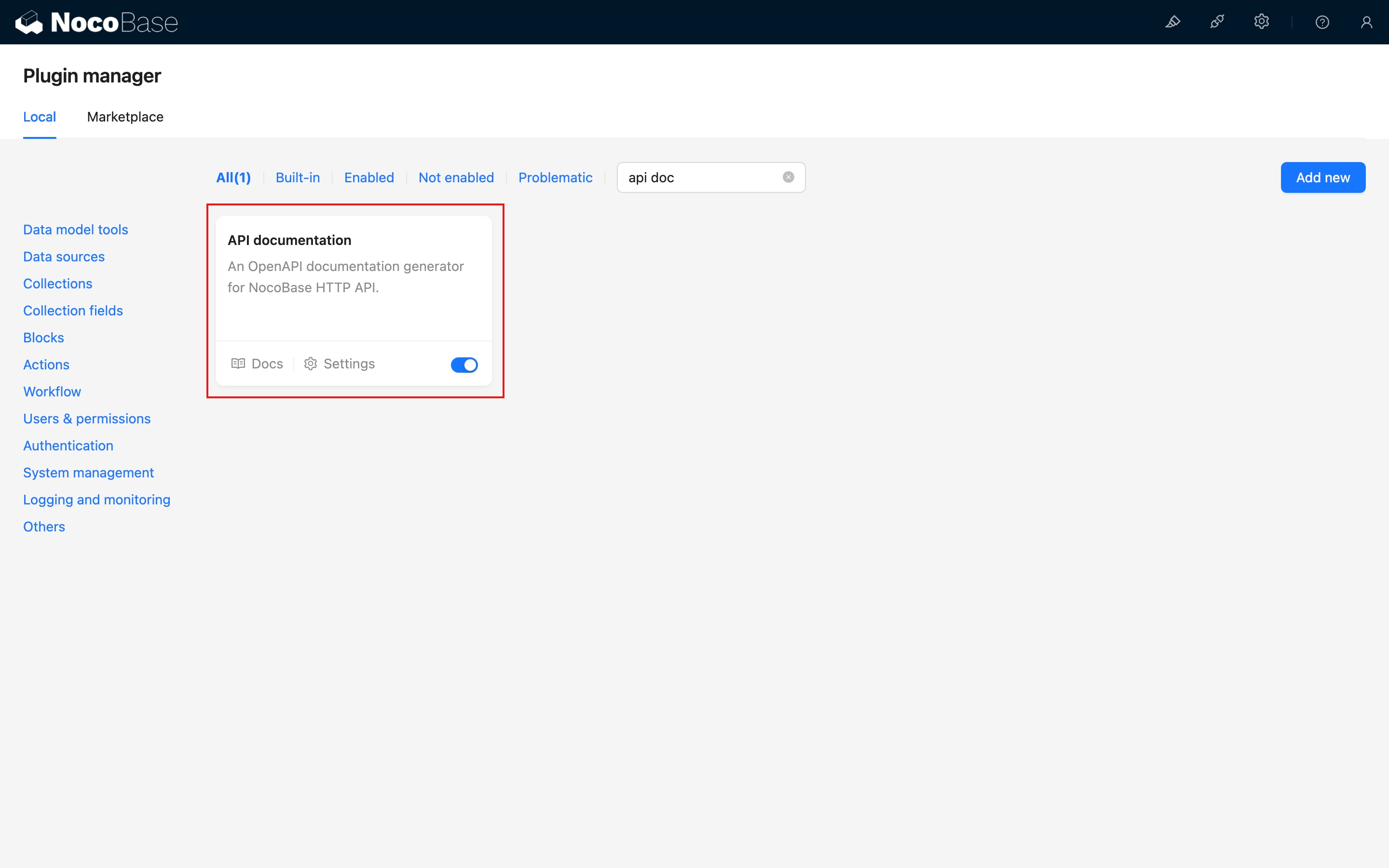The image size is (1389, 868).
Task: Select Workflow category in sidebar
Action: tap(52, 392)
